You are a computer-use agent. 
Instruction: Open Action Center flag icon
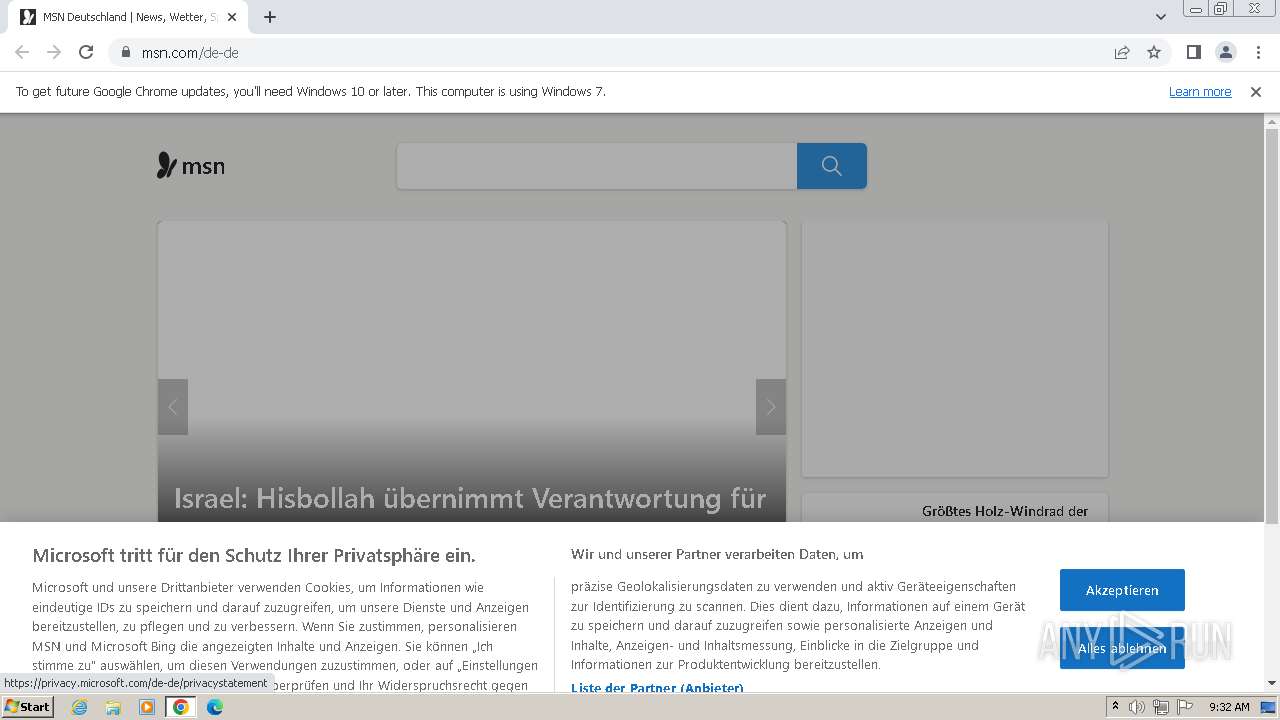tap(1185, 707)
